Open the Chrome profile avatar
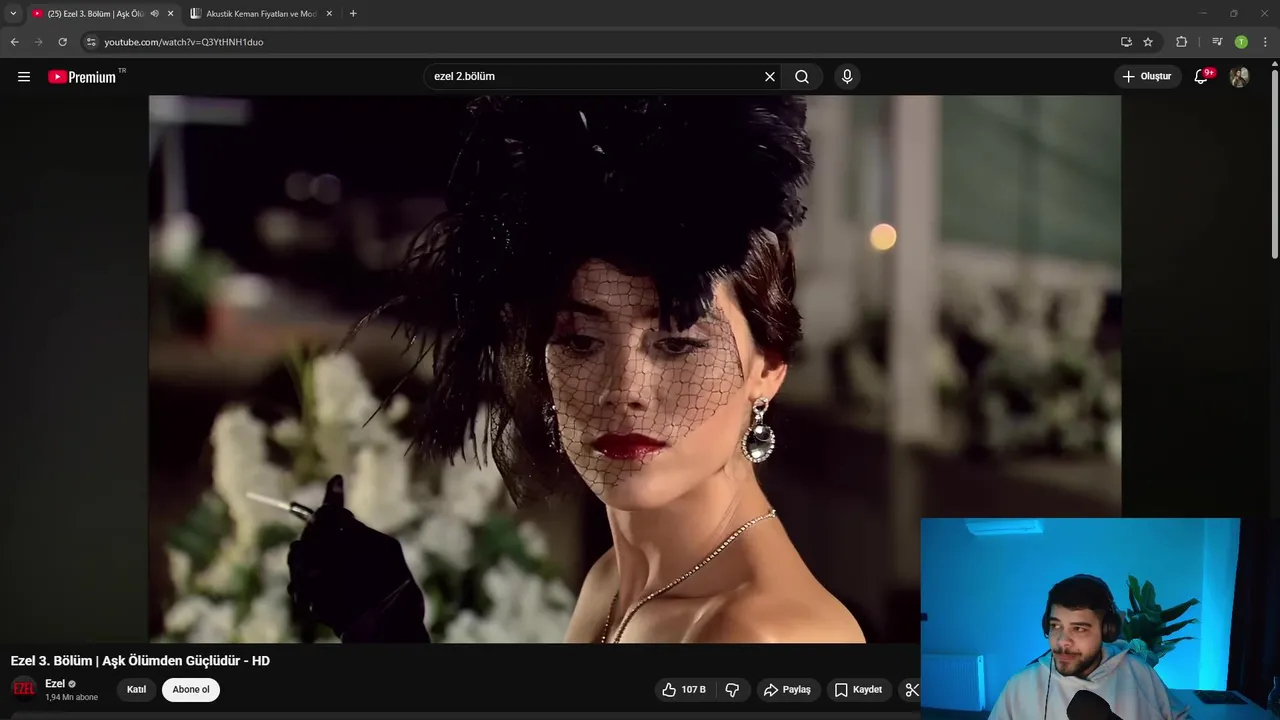Image resolution: width=1280 pixels, height=720 pixels. tap(1241, 42)
